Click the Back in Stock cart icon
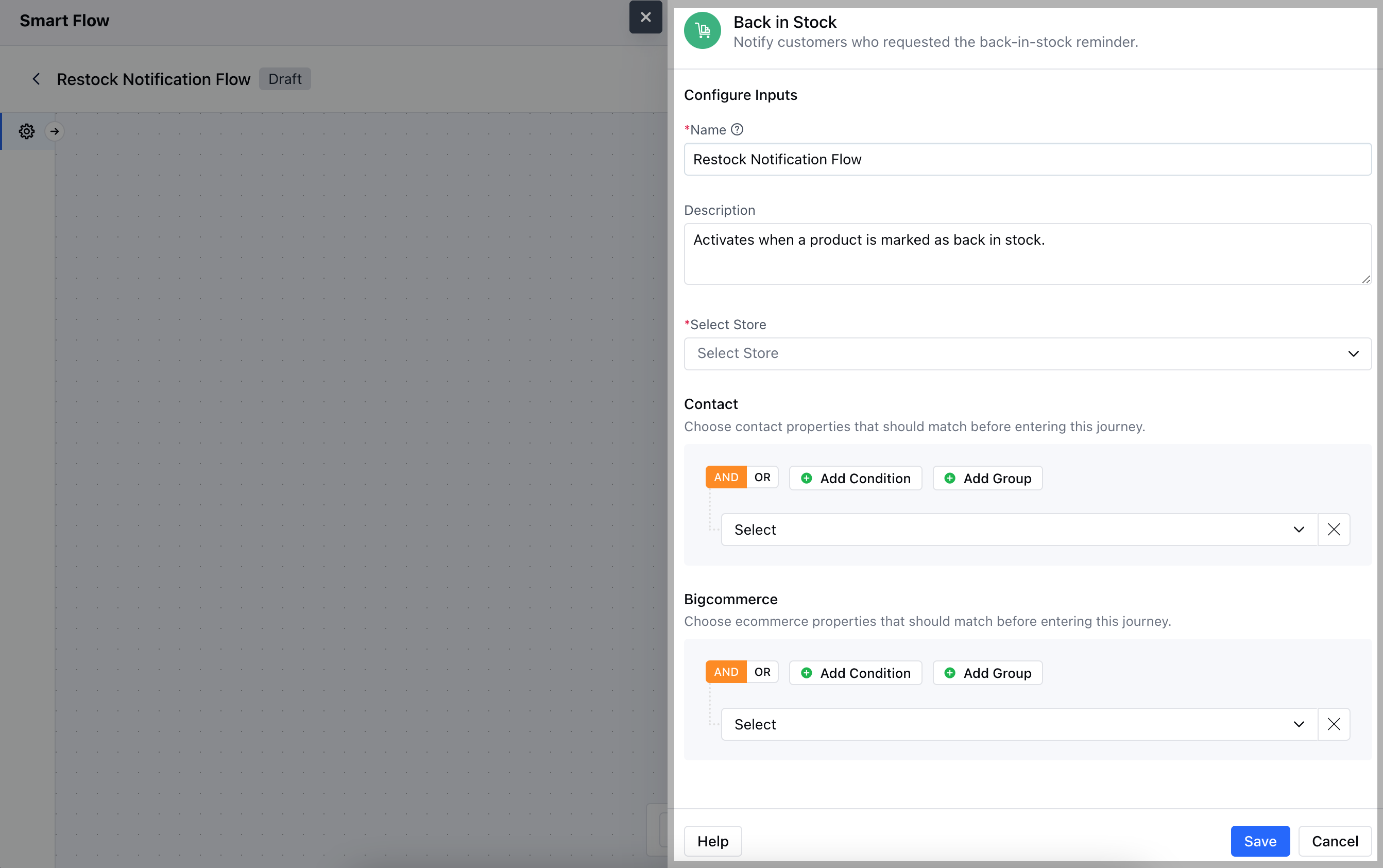 click(703, 30)
